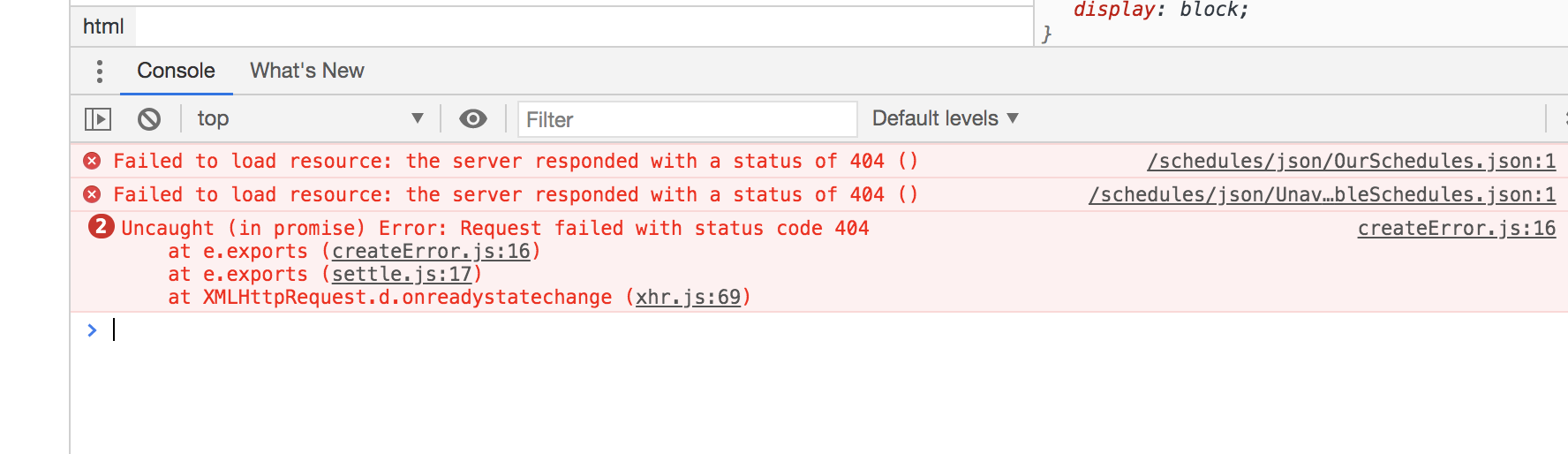Open createError.js:16 link on the right
1568x454 pixels.
[x=1457, y=228]
